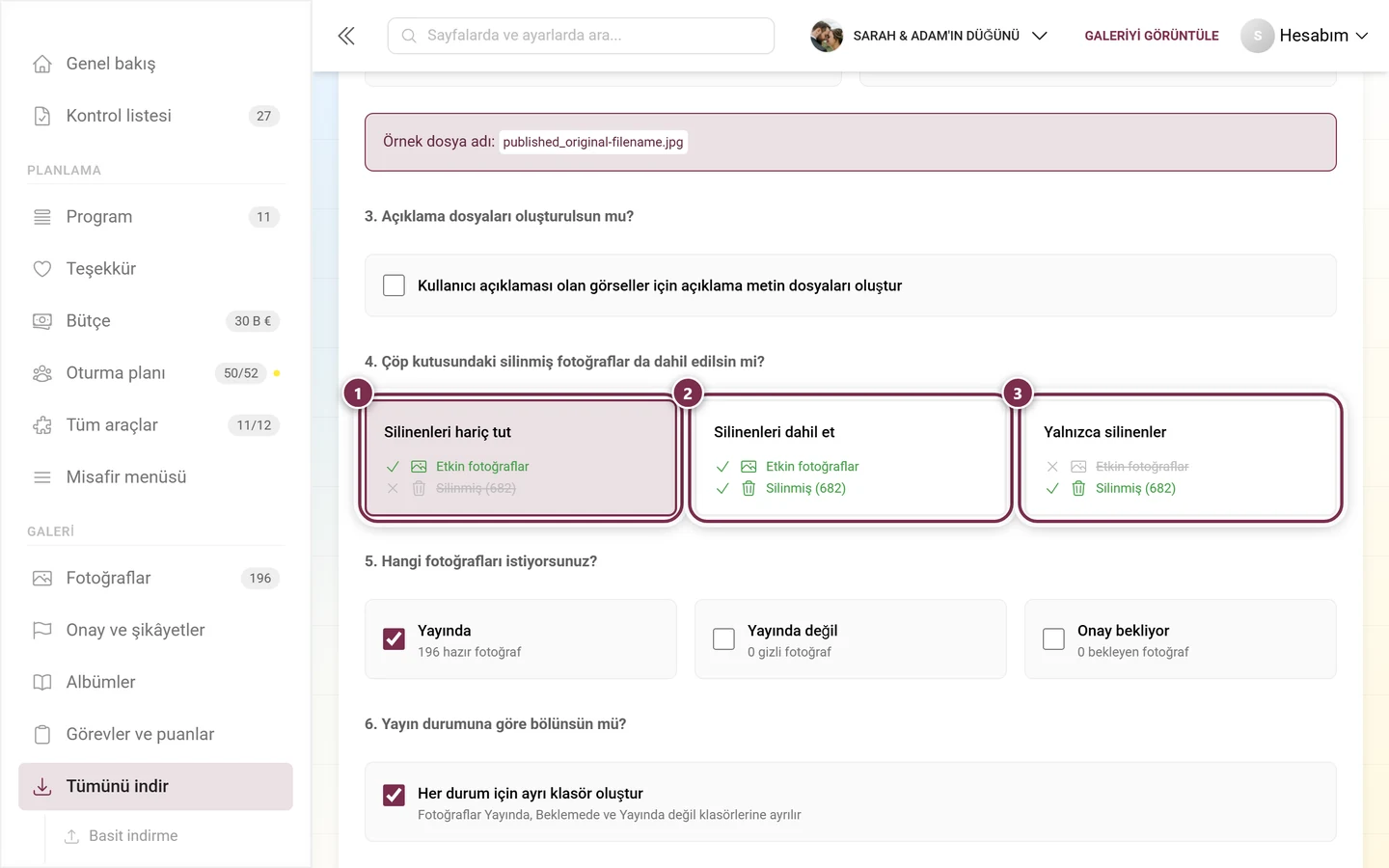
Task: Open GALERİYİ GÖRÜNTÜLE link
Action: tap(1152, 36)
